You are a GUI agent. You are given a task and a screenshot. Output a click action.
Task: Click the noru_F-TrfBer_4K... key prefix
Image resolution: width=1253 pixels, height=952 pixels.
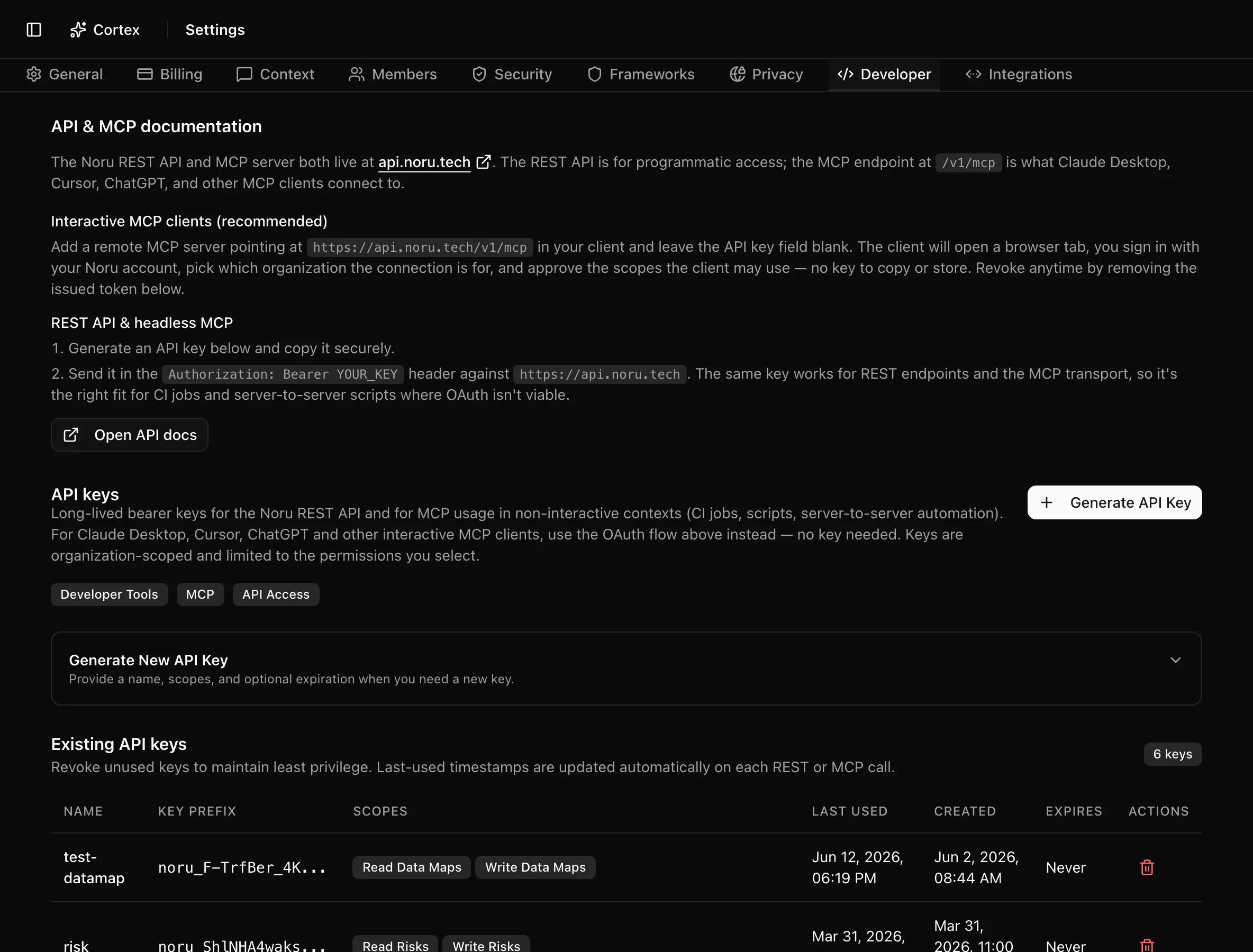[x=242, y=867]
